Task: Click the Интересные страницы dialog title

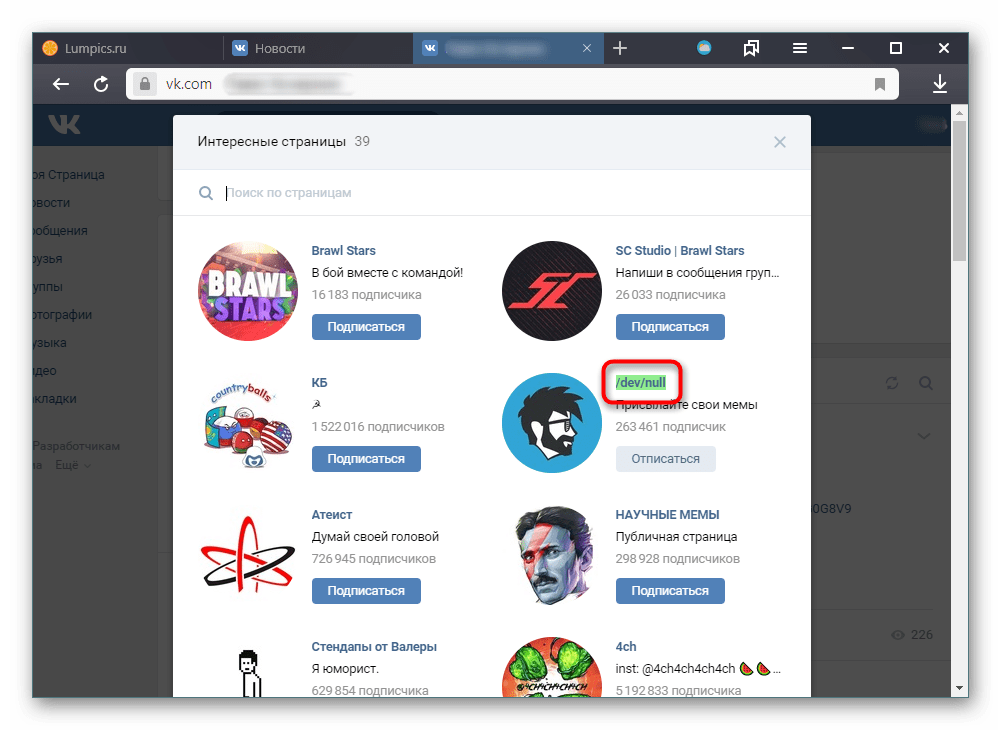Action: (x=271, y=141)
